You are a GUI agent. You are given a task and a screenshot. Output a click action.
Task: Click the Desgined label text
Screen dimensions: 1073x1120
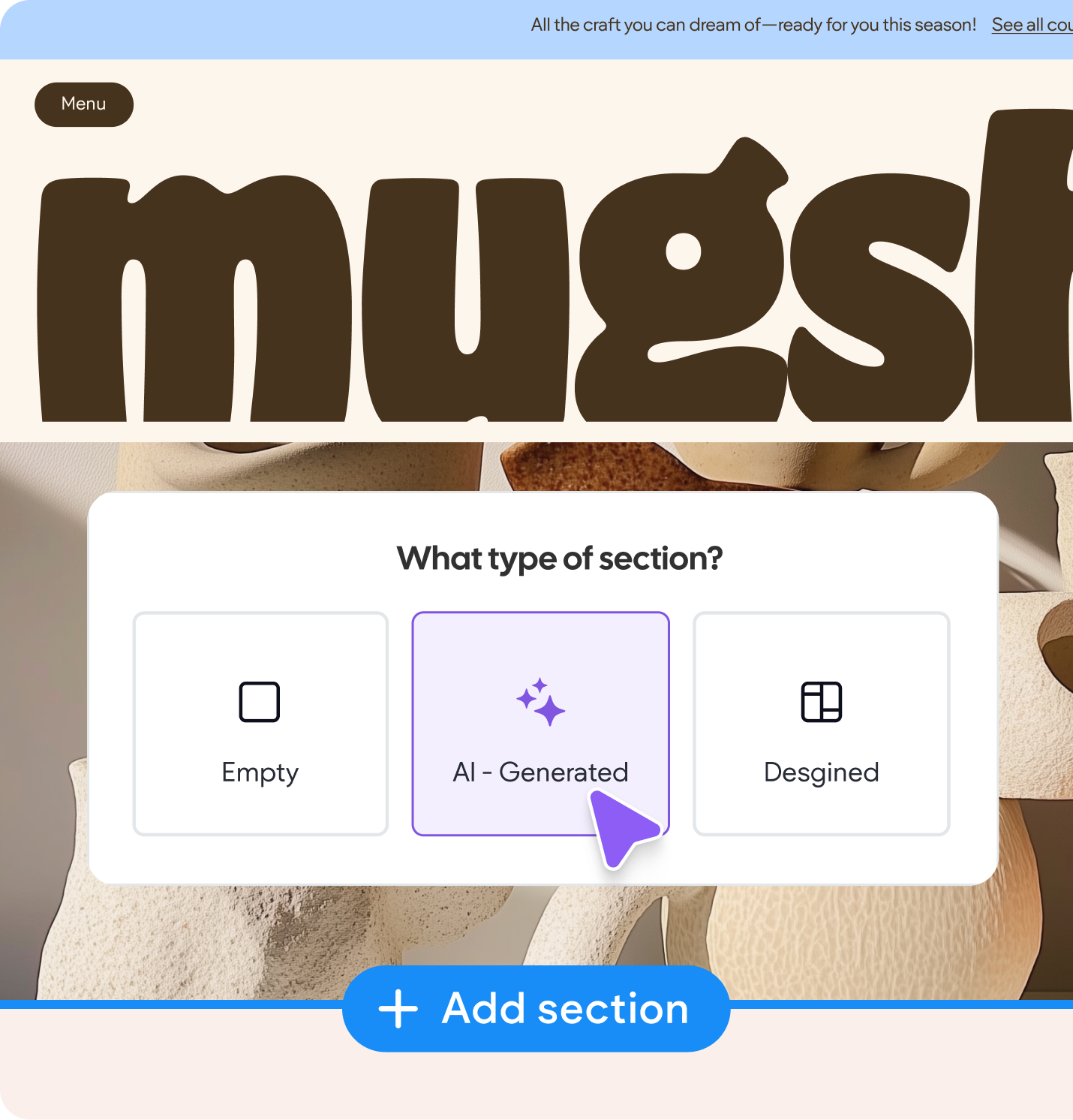click(822, 773)
